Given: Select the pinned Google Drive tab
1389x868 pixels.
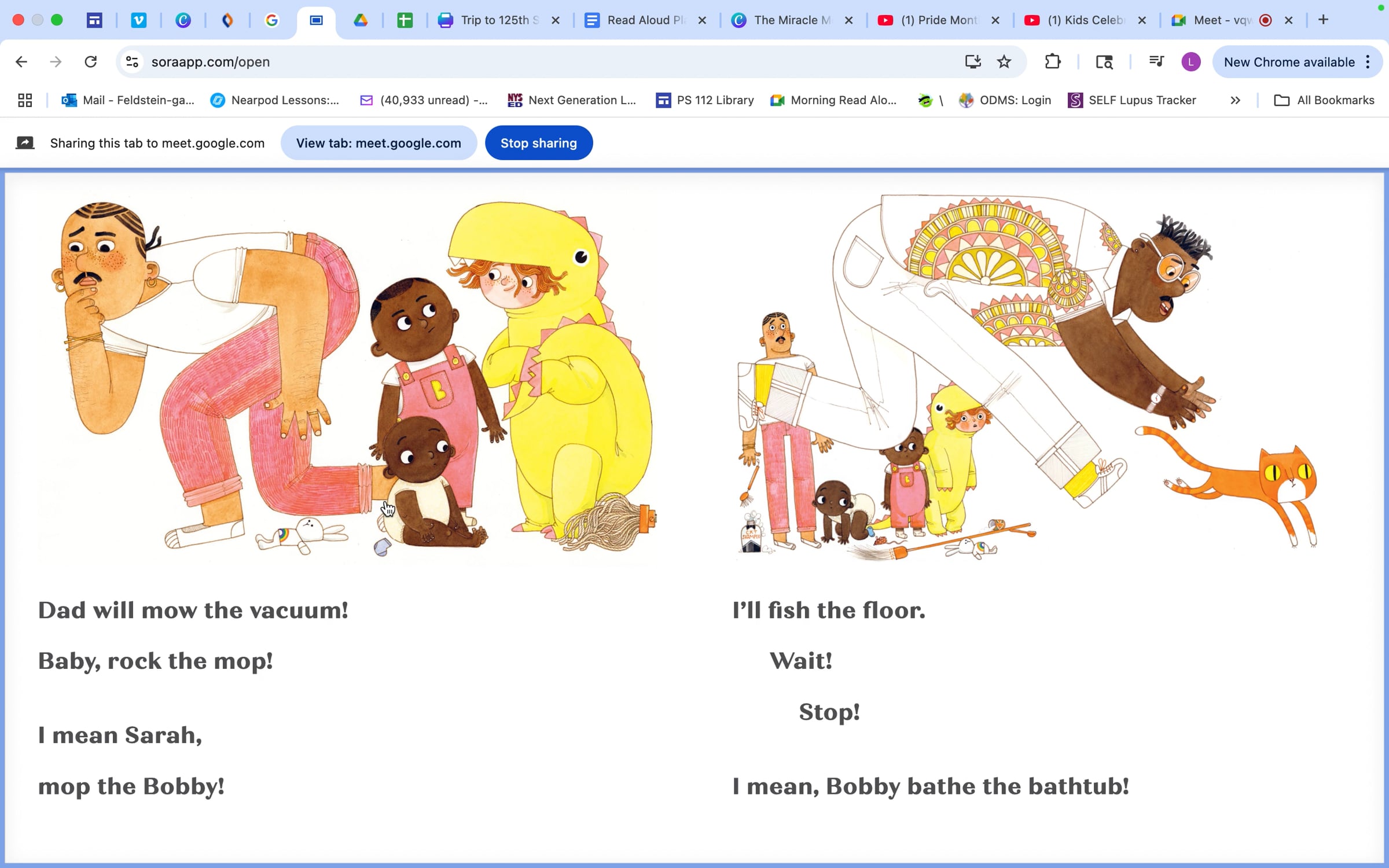Looking at the screenshot, I should 361,20.
